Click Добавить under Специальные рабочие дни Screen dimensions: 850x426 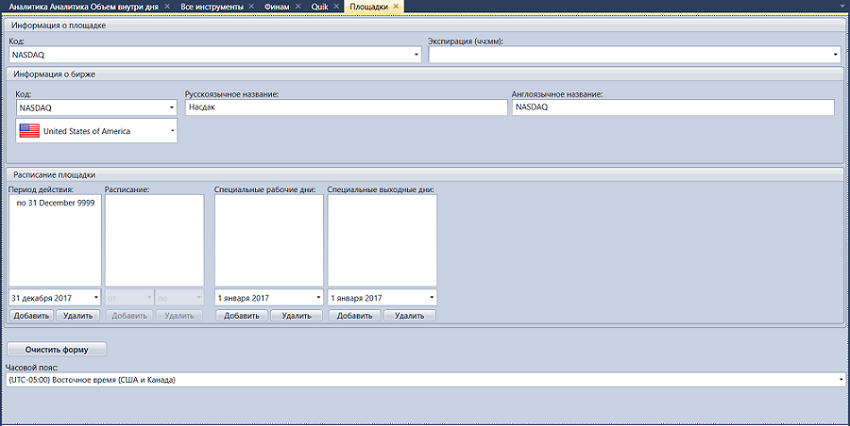(241, 315)
